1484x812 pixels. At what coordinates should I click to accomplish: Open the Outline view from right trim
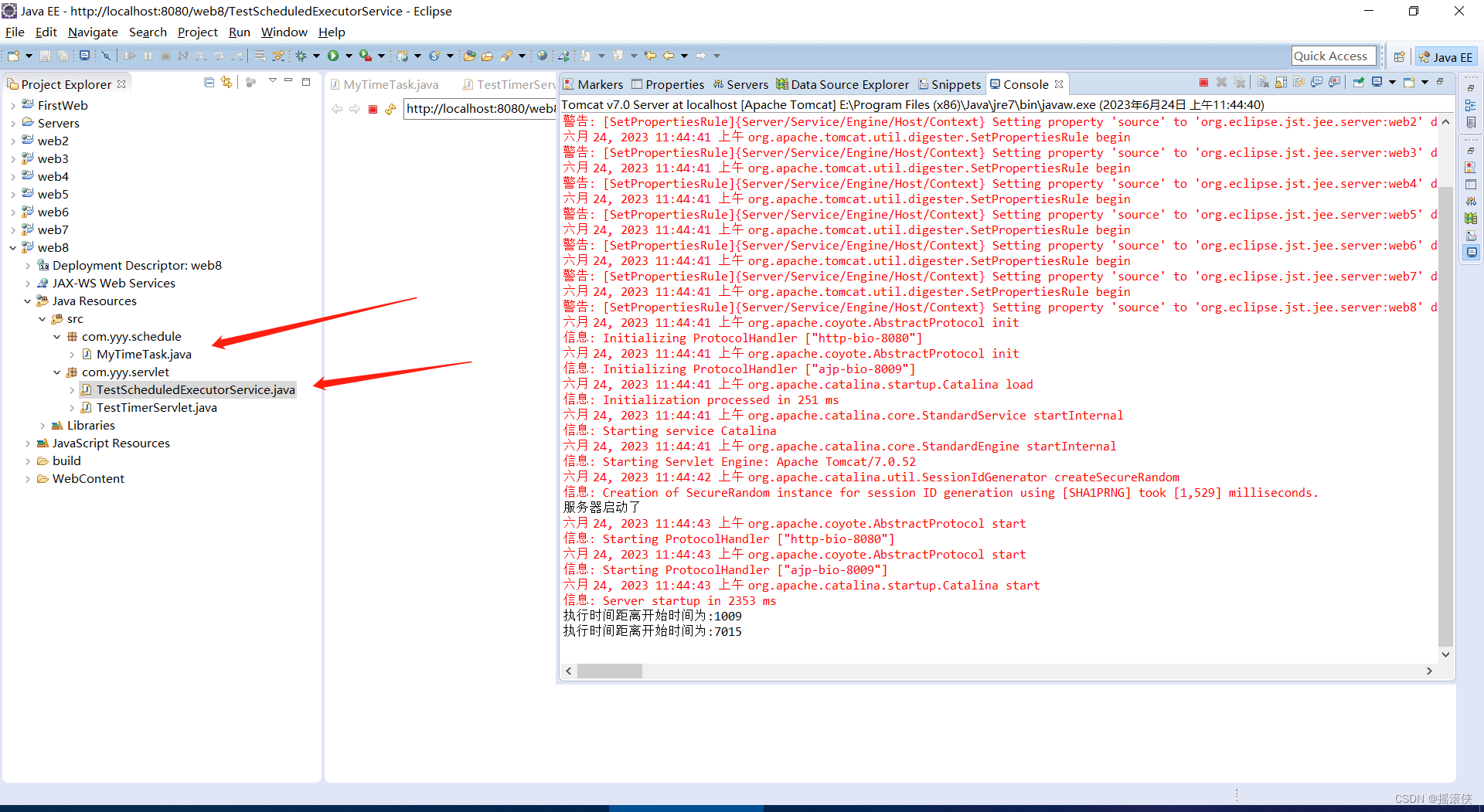pyautogui.click(x=1471, y=105)
